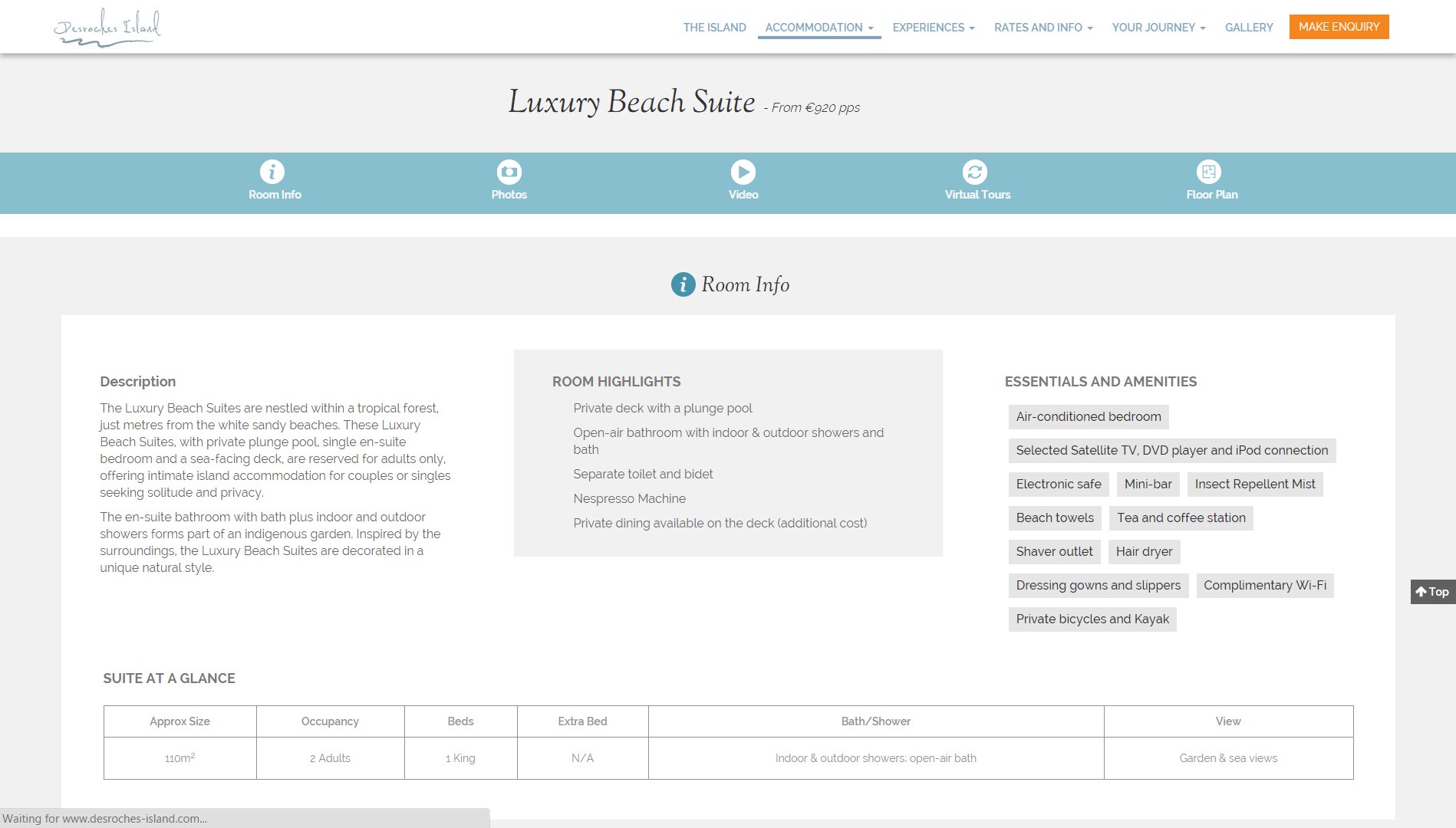
Task: Jump back using the Top button
Action: [x=1432, y=592]
